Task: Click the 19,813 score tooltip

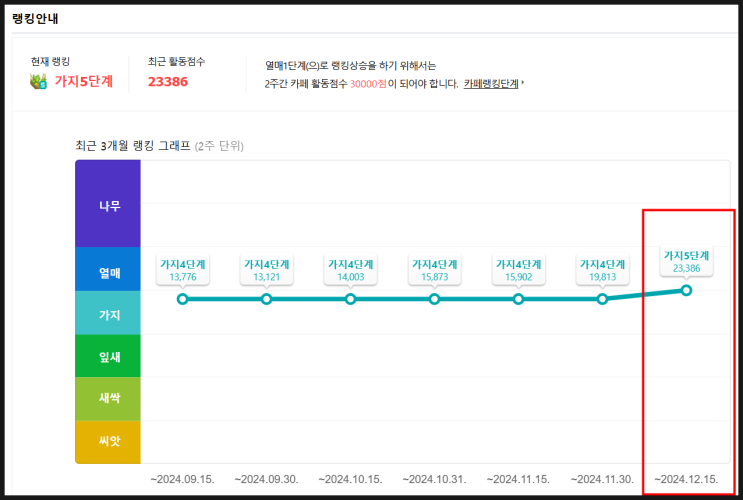Action: (x=602, y=270)
